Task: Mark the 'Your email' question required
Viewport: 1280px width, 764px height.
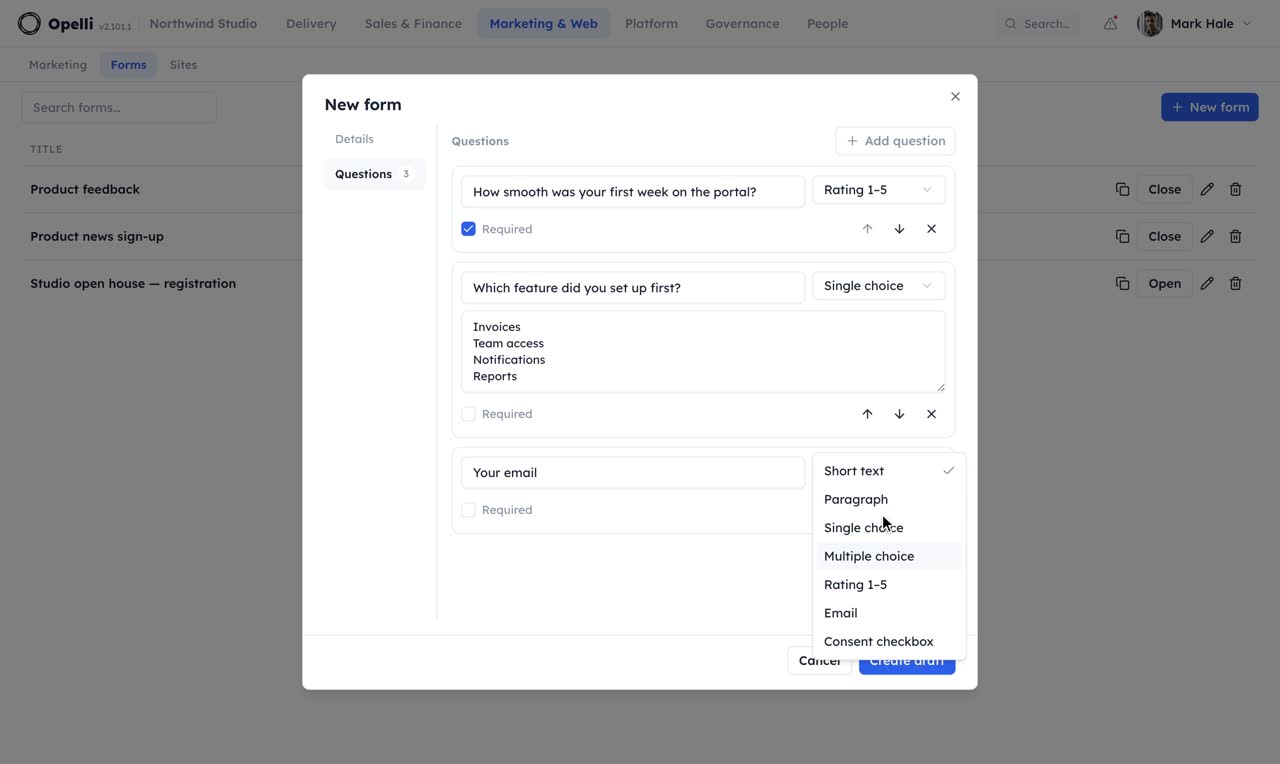Action: click(x=468, y=510)
